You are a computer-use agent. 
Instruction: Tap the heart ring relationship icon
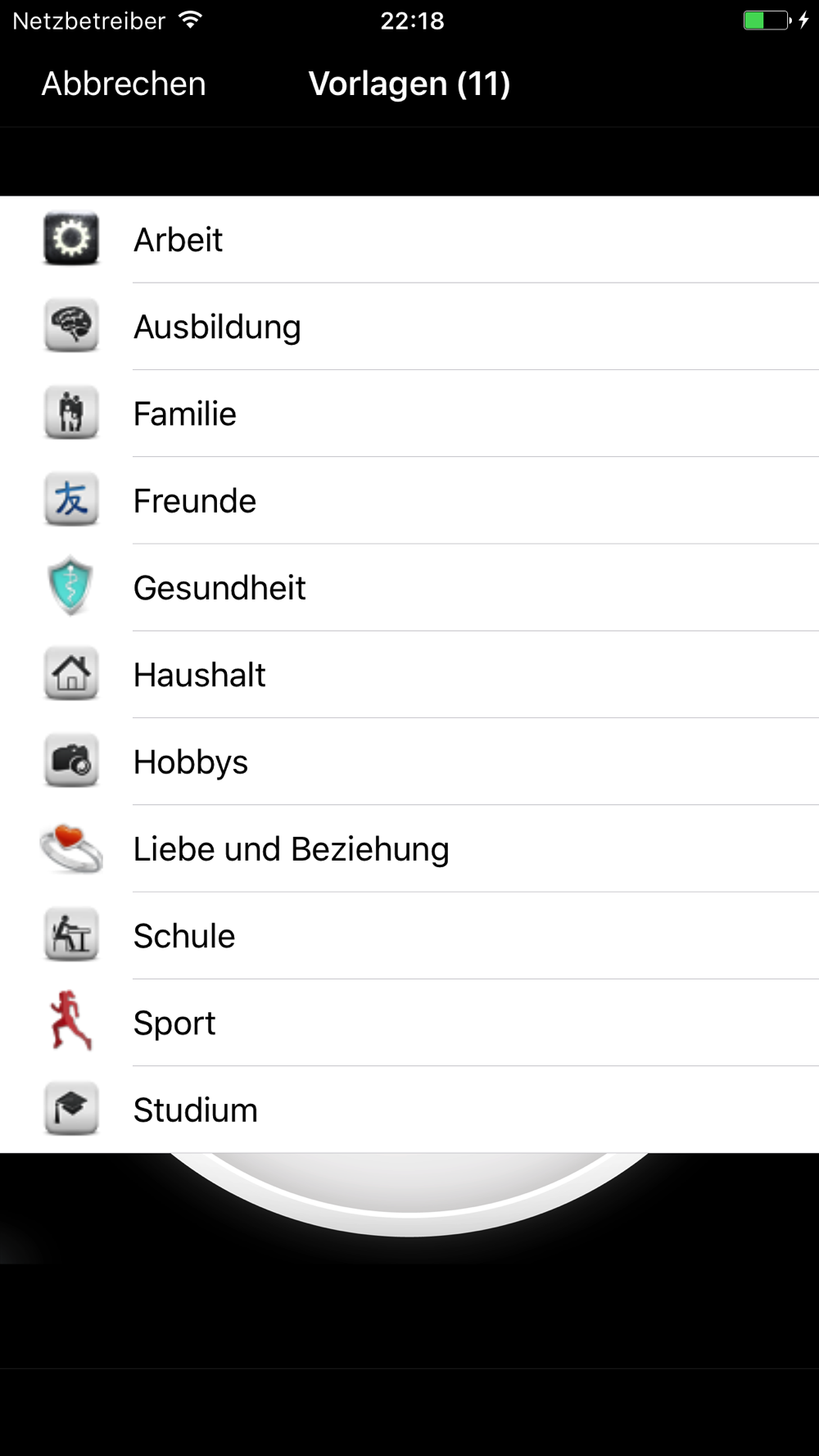pyautogui.click(x=71, y=848)
